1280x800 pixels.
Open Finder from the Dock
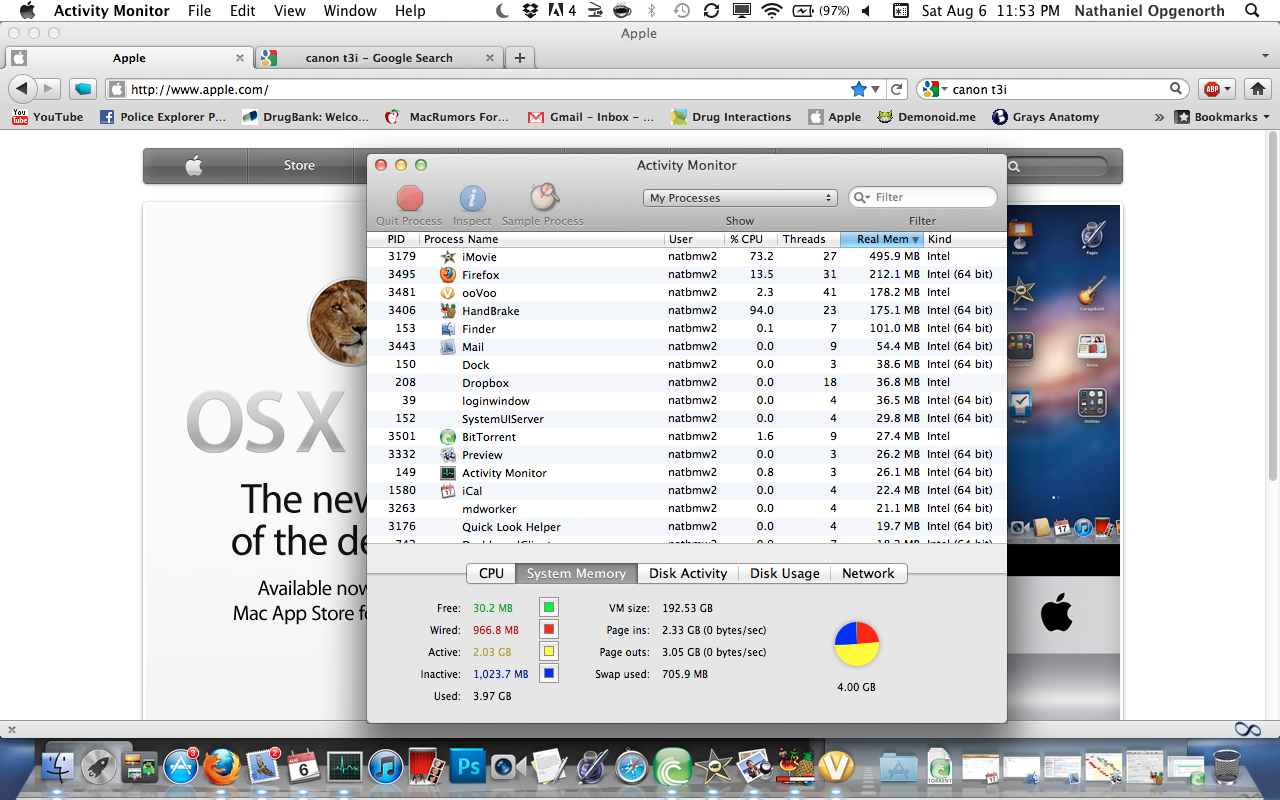(x=59, y=767)
